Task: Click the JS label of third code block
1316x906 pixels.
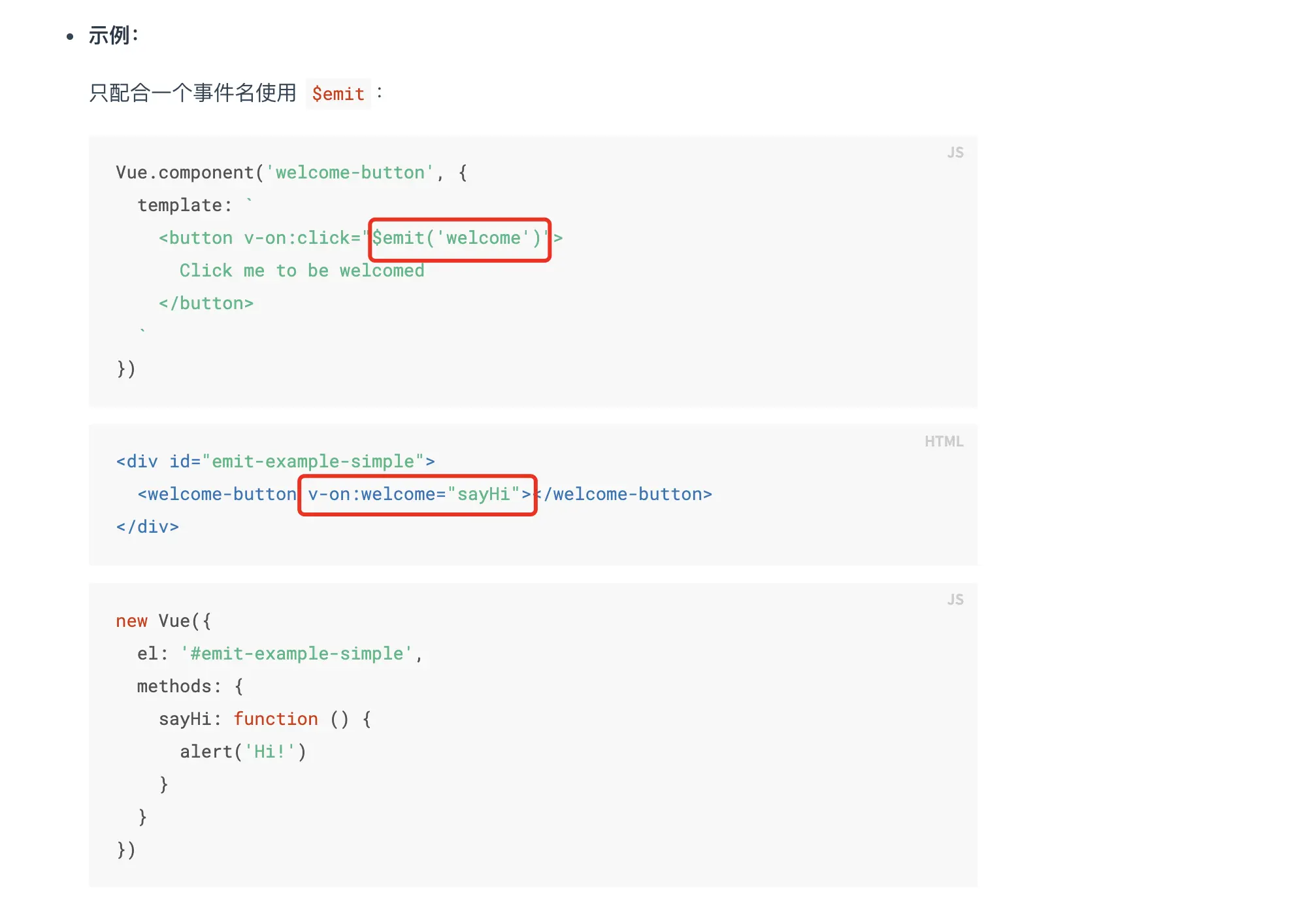Action: (x=955, y=599)
